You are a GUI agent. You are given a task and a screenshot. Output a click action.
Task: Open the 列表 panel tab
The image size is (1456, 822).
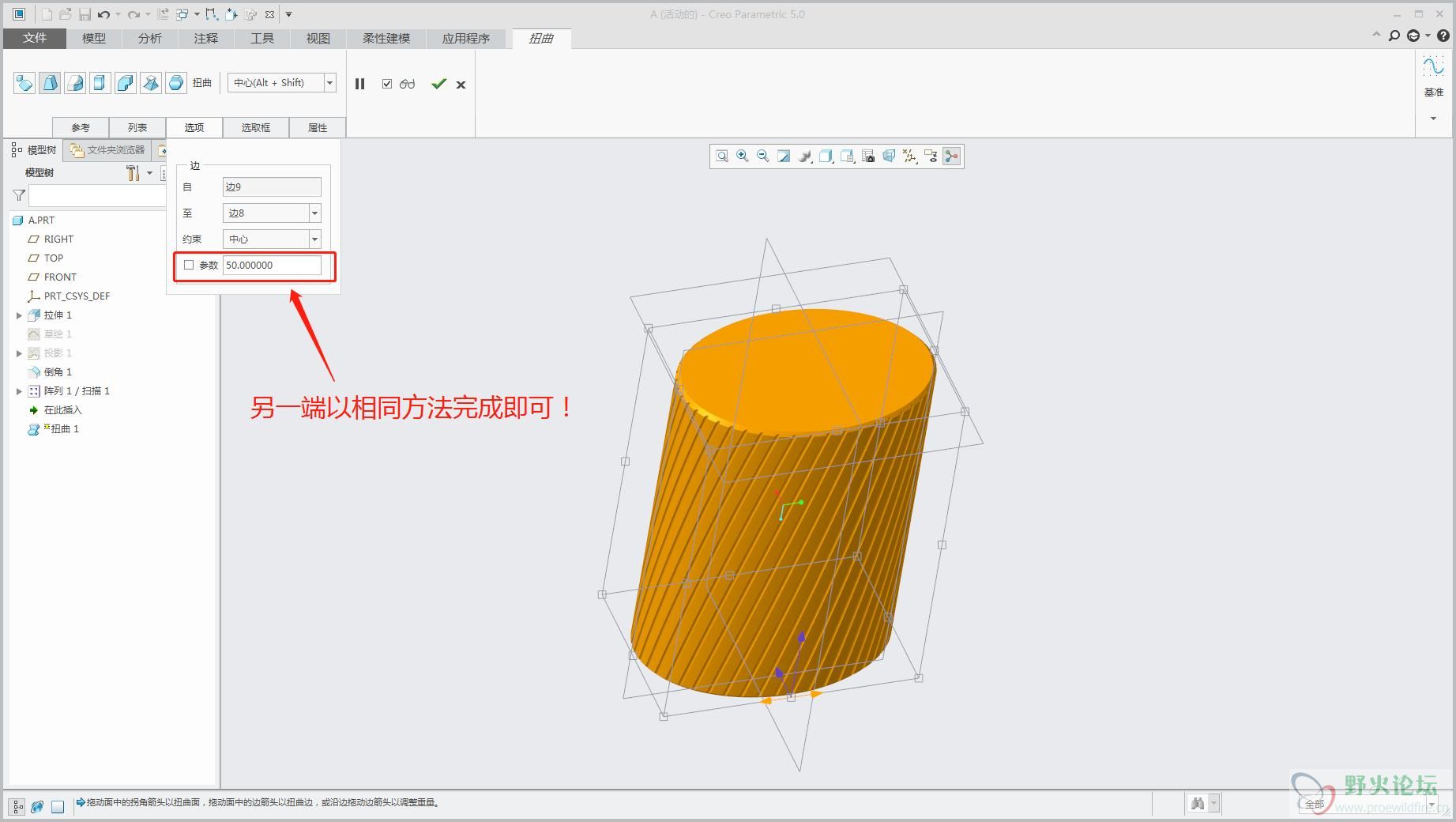tap(137, 127)
